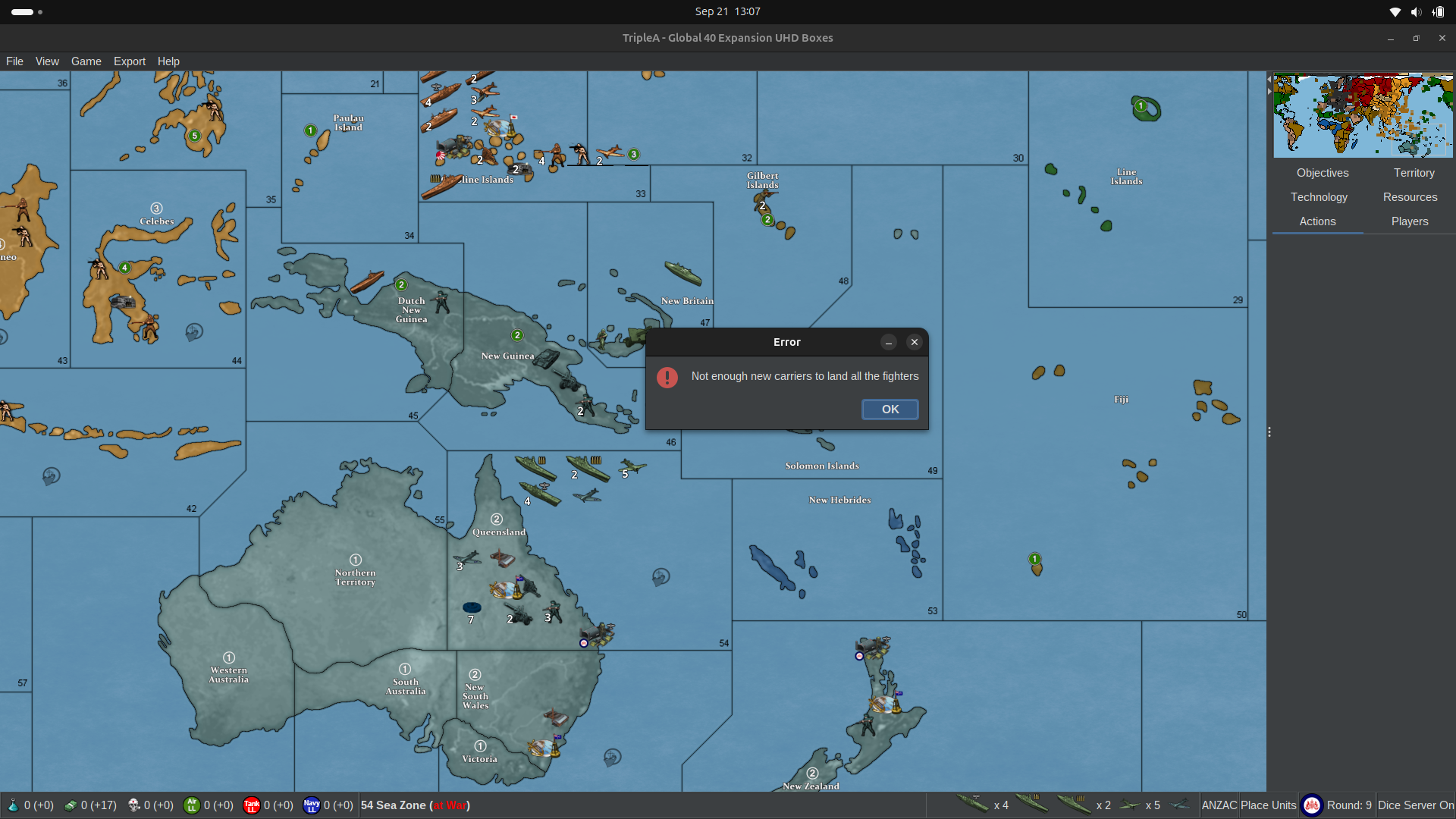Screen dimensions: 1456x819
Task: Expand side panel with right arrow
Action: [1269, 91]
